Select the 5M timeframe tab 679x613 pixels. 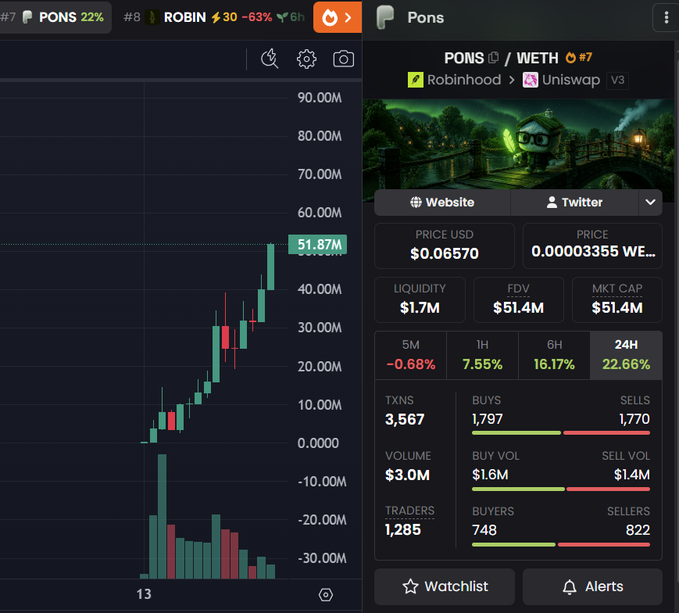[411, 355]
